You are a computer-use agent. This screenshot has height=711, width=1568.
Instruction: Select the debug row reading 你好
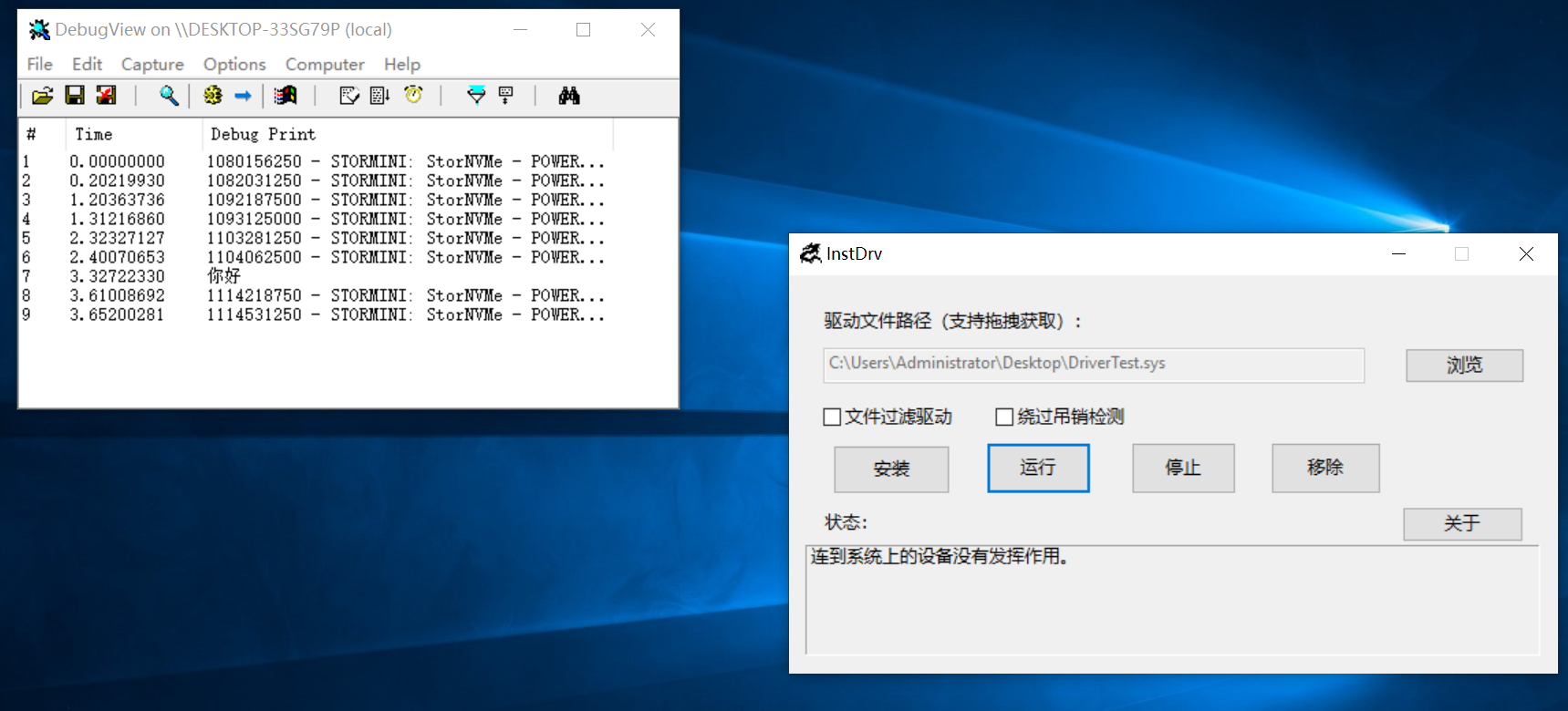tap(314, 276)
